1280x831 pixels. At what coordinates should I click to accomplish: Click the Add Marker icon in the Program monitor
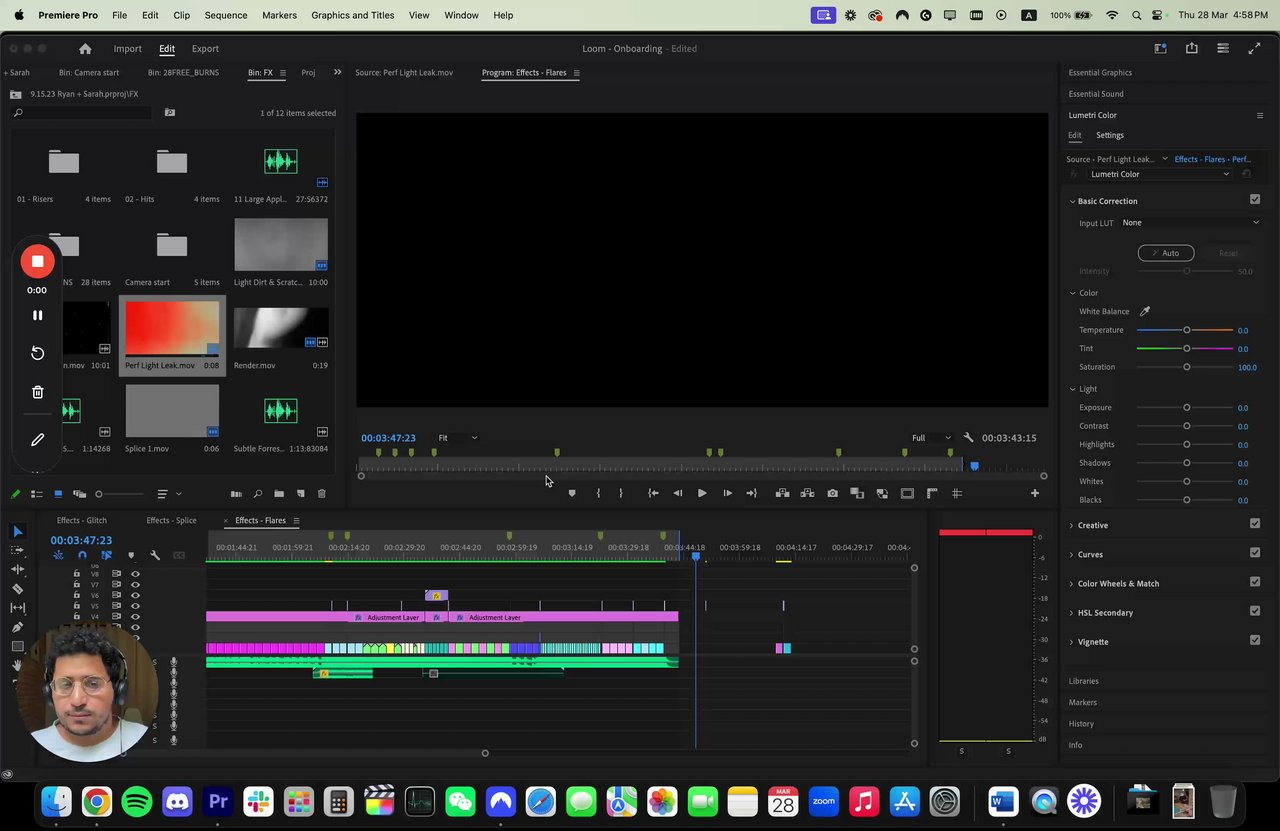pyautogui.click(x=572, y=493)
